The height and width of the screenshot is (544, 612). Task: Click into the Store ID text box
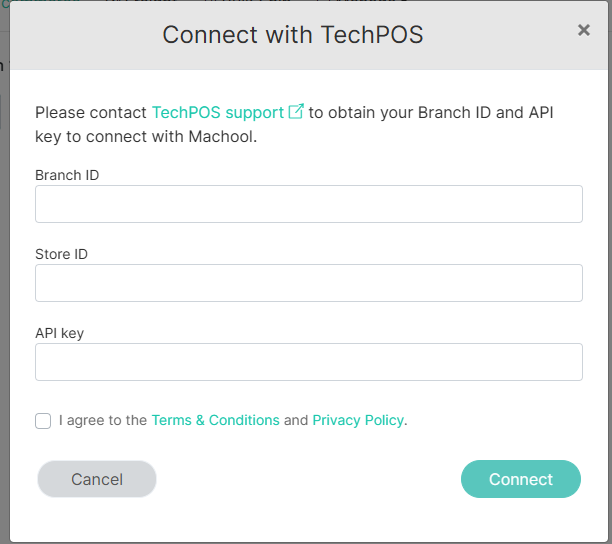coord(308,283)
